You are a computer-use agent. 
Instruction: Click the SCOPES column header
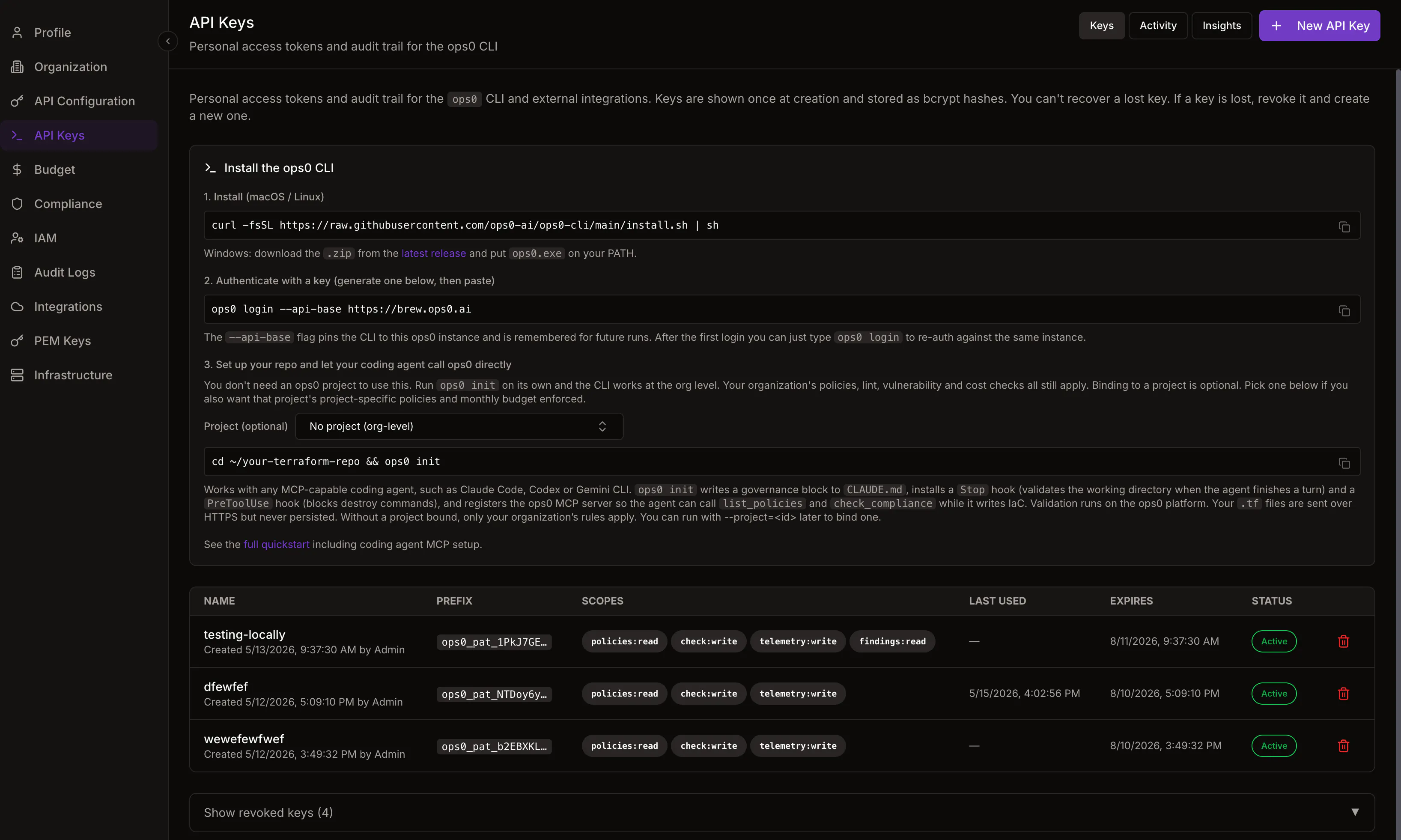tap(602, 601)
